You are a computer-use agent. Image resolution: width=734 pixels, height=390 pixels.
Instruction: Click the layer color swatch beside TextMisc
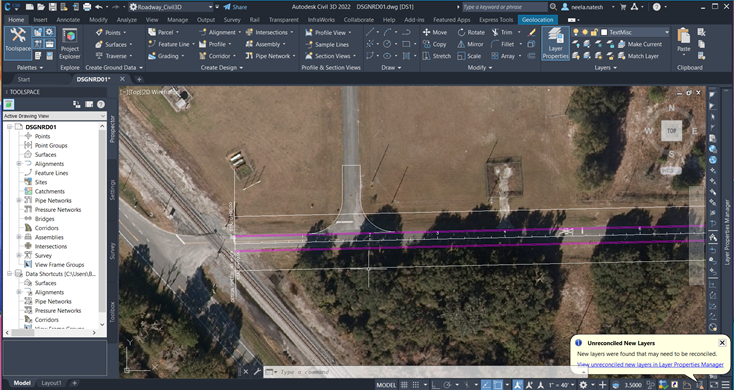pos(604,32)
